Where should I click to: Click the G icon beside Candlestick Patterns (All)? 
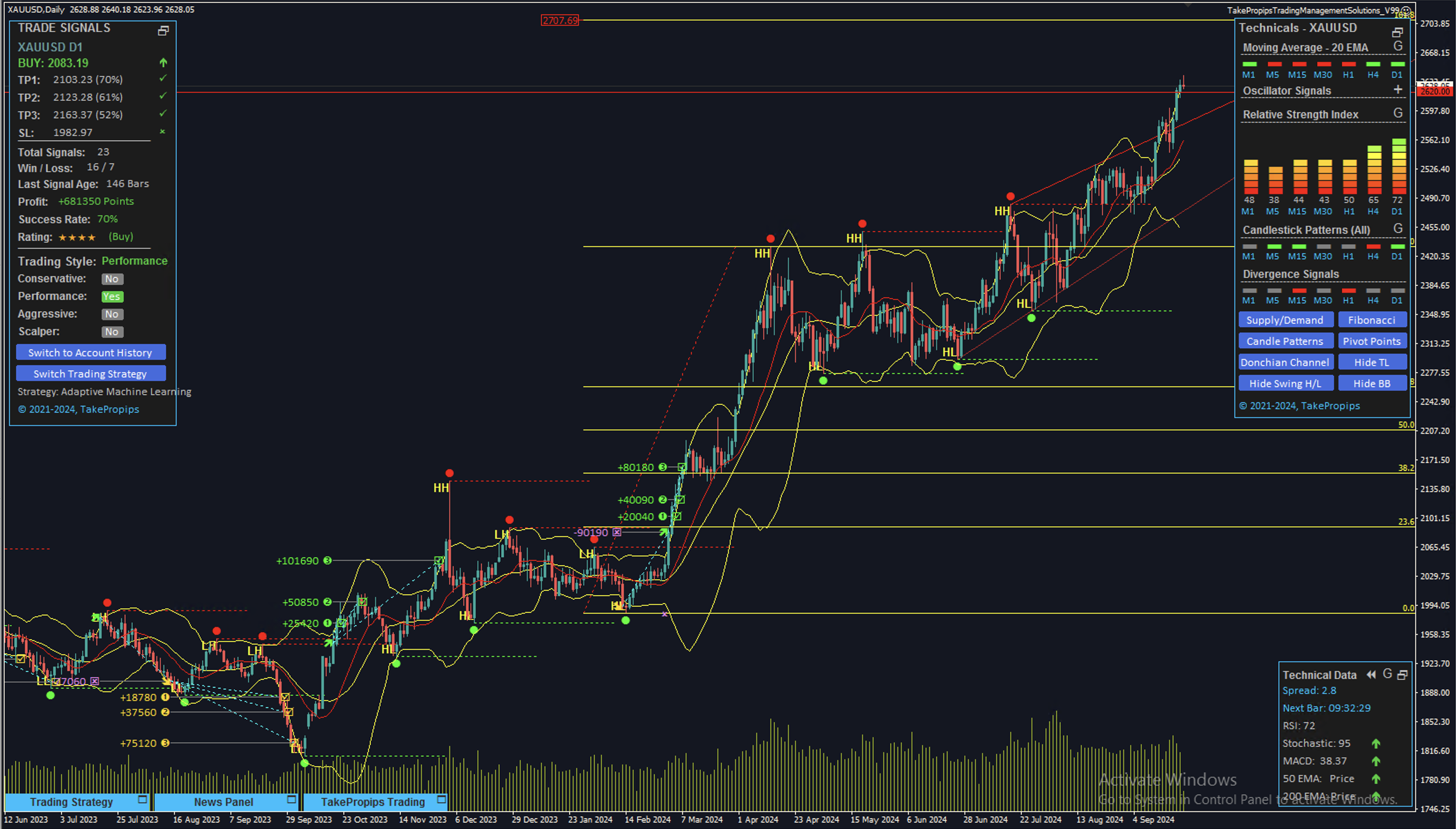click(x=1398, y=228)
